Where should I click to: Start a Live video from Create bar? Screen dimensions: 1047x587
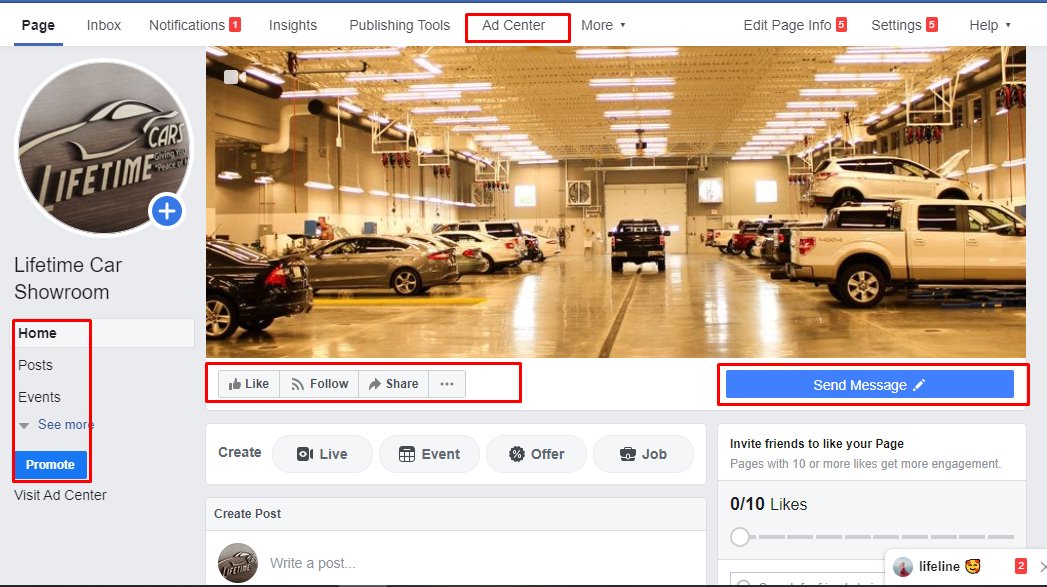tap(323, 454)
